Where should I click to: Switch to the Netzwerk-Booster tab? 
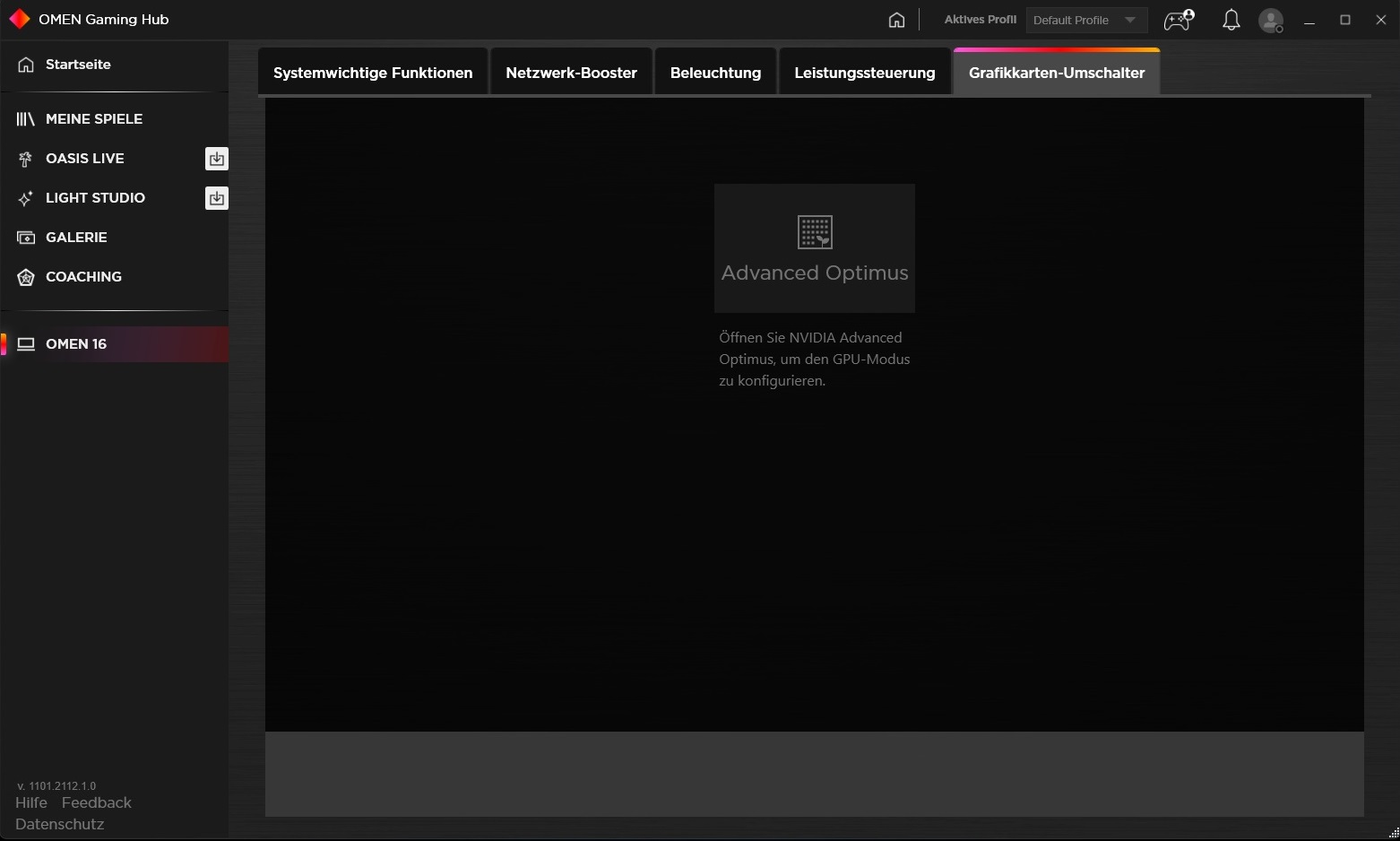pyautogui.click(x=571, y=73)
